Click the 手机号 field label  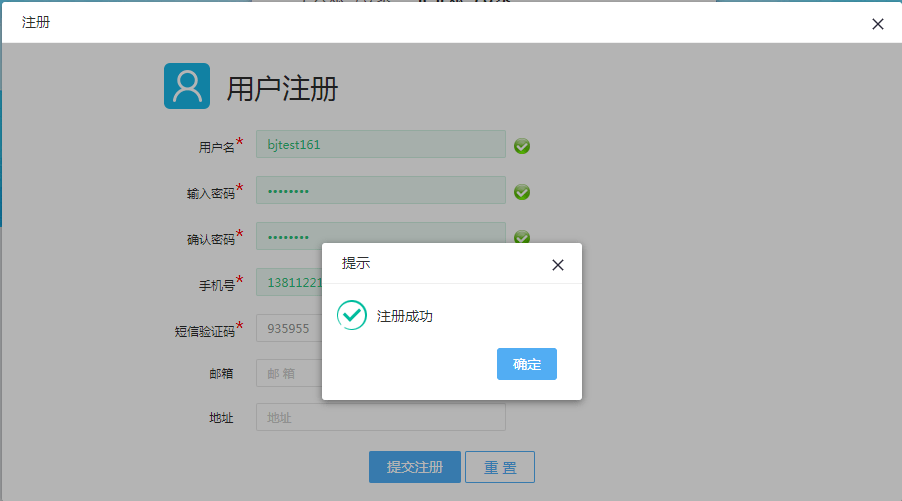217,285
